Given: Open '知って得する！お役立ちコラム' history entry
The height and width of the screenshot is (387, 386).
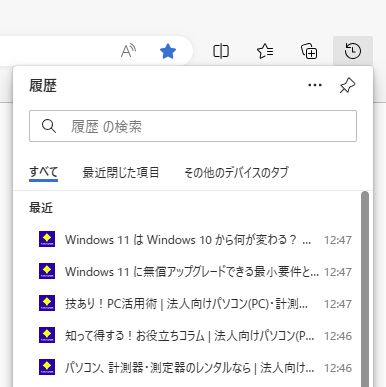Looking at the screenshot, I should tap(195, 336).
